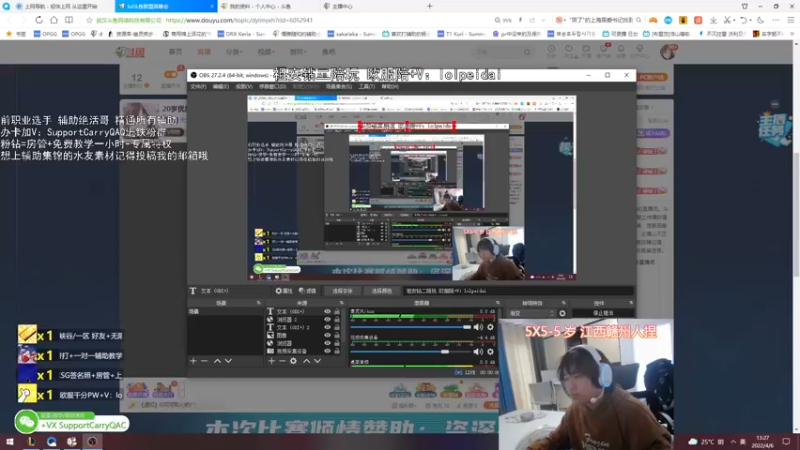Click the Douyu site search box
Image resolution: width=800 pixels, height=450 pixels.
[x=503, y=52]
